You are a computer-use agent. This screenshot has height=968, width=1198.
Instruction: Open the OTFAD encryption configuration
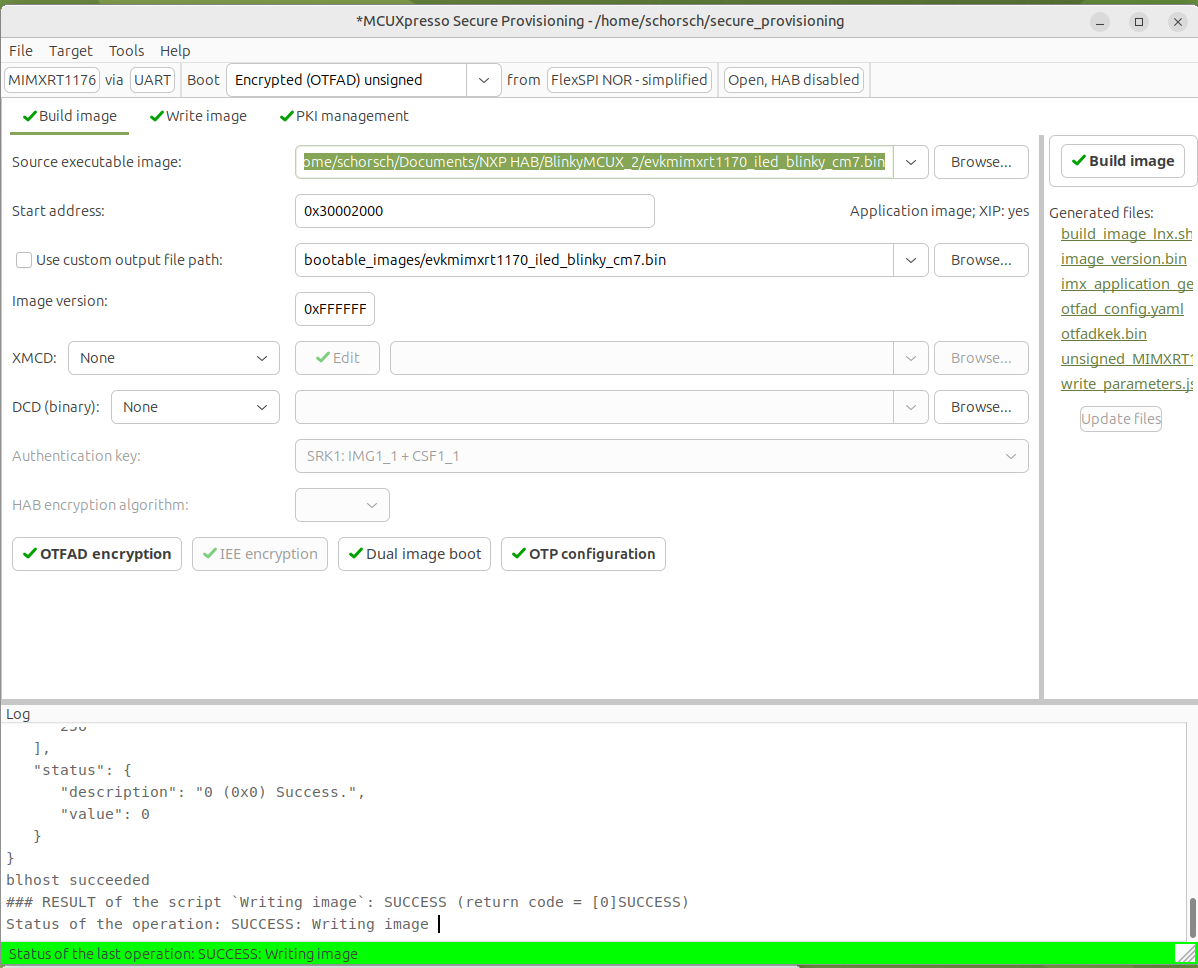96,553
